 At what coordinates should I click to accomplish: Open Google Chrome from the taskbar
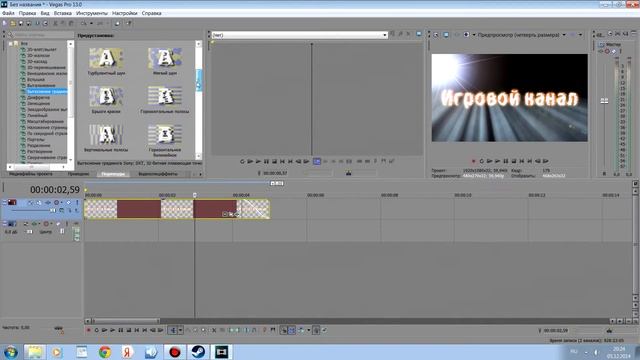pos(104,352)
